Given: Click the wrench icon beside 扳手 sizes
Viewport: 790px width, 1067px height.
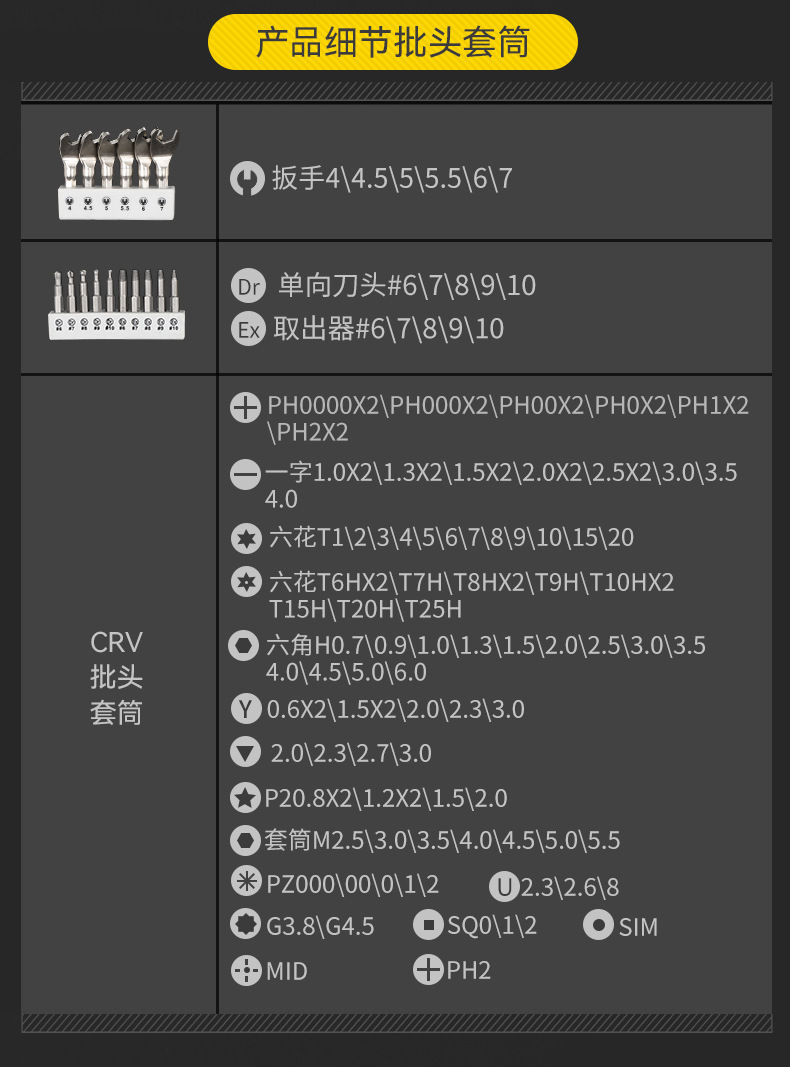Looking at the screenshot, I should [x=246, y=179].
